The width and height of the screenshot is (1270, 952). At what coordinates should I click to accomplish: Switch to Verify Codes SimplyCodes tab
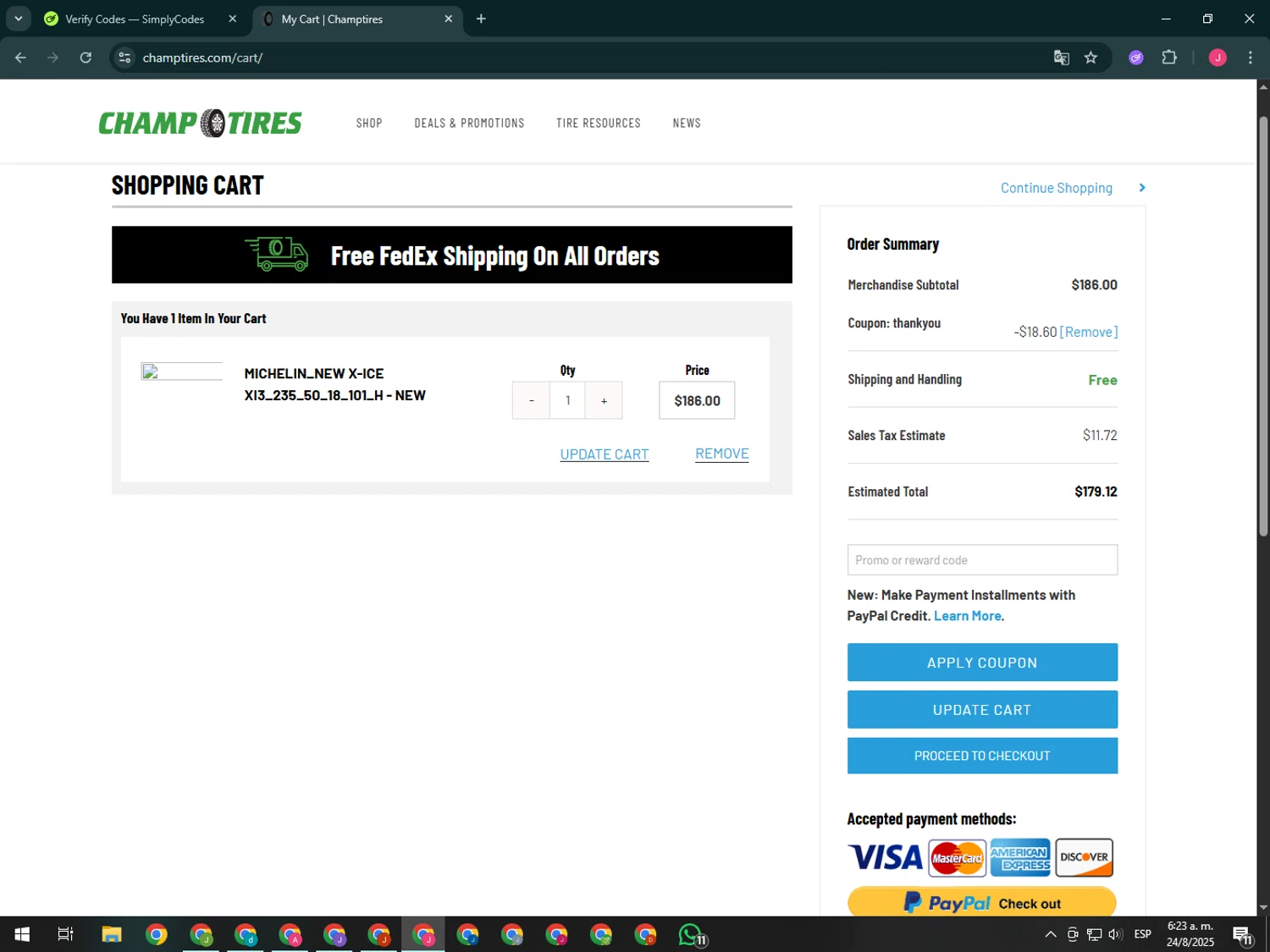click(135, 19)
